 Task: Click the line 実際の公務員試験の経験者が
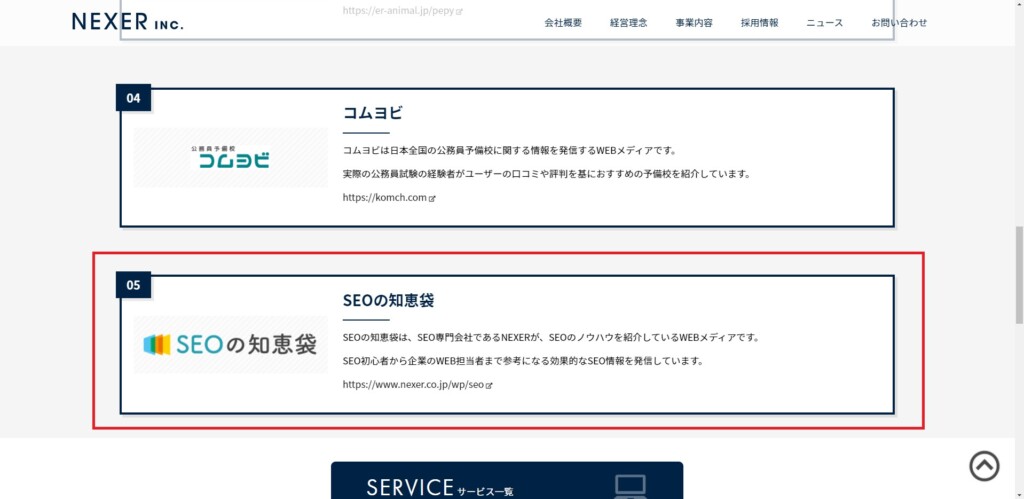click(x=547, y=174)
